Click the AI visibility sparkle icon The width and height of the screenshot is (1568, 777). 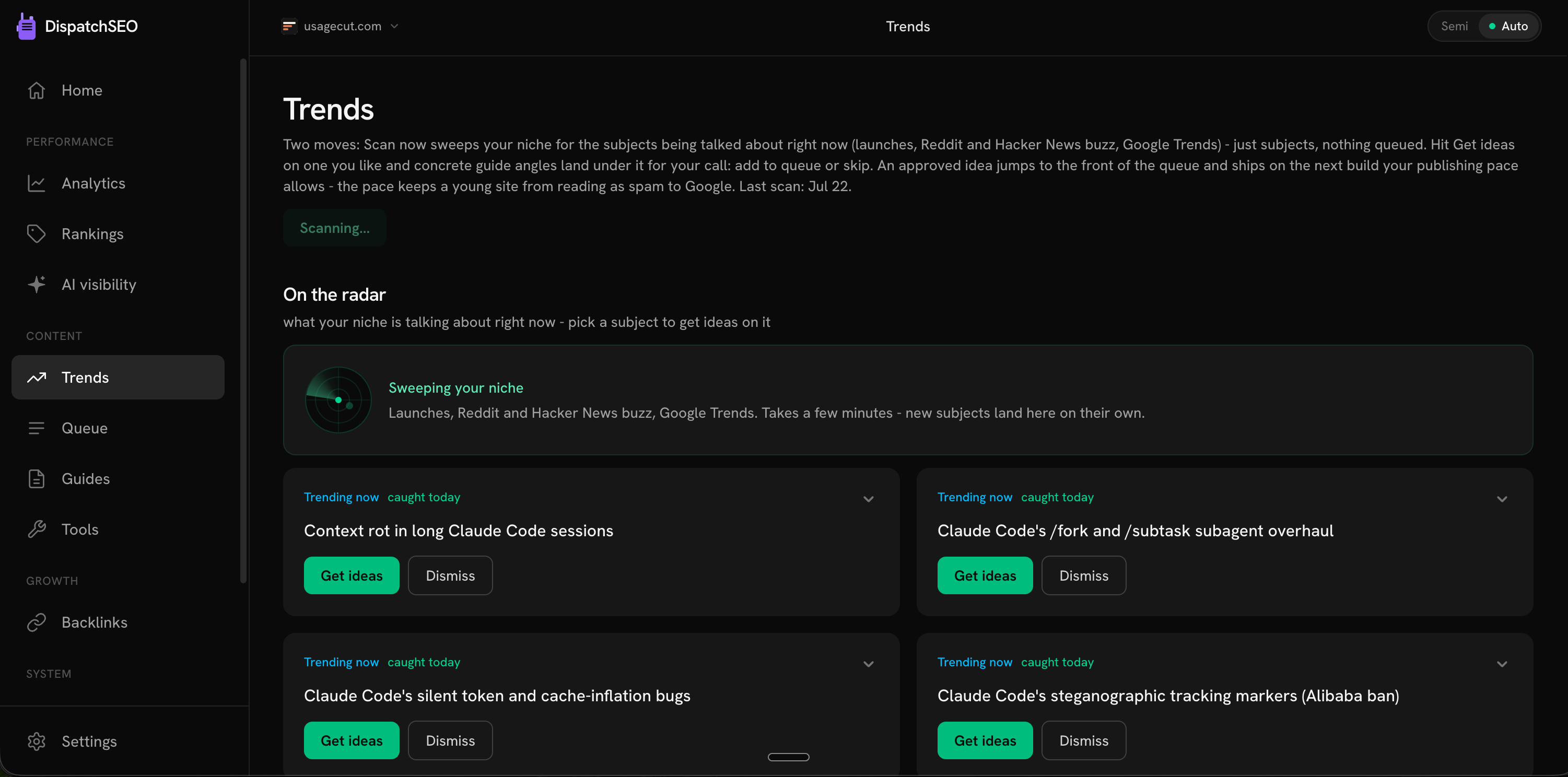click(x=37, y=284)
